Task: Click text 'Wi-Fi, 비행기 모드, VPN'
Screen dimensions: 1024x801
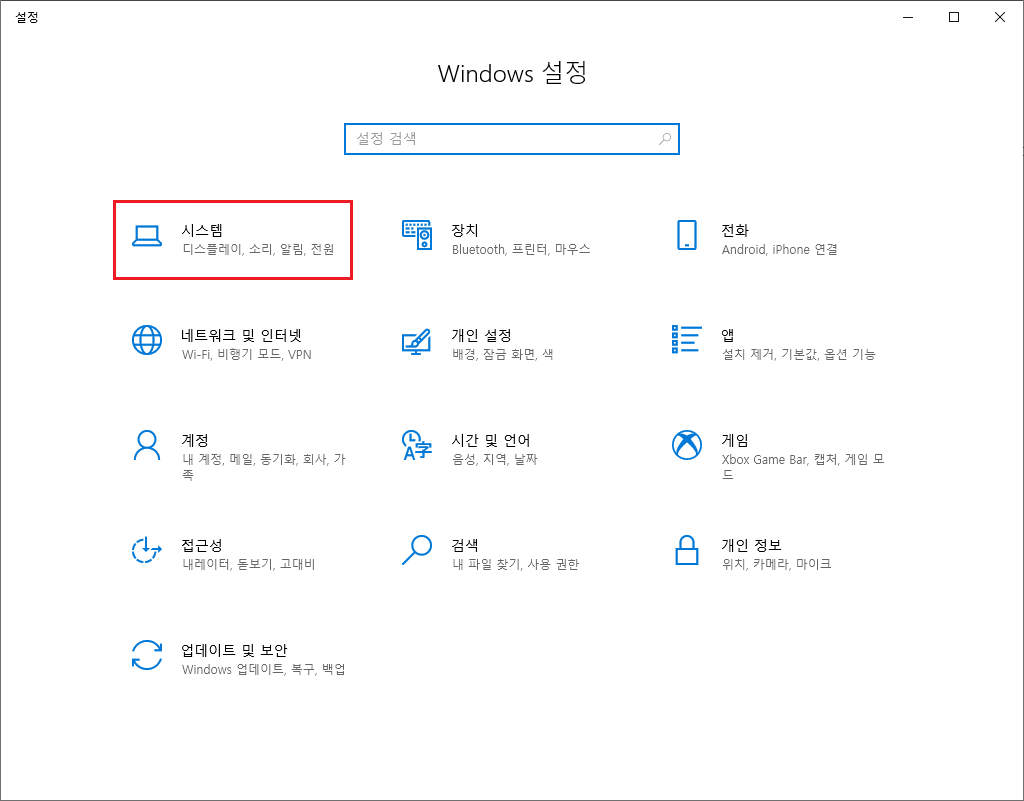Action: tap(246, 354)
